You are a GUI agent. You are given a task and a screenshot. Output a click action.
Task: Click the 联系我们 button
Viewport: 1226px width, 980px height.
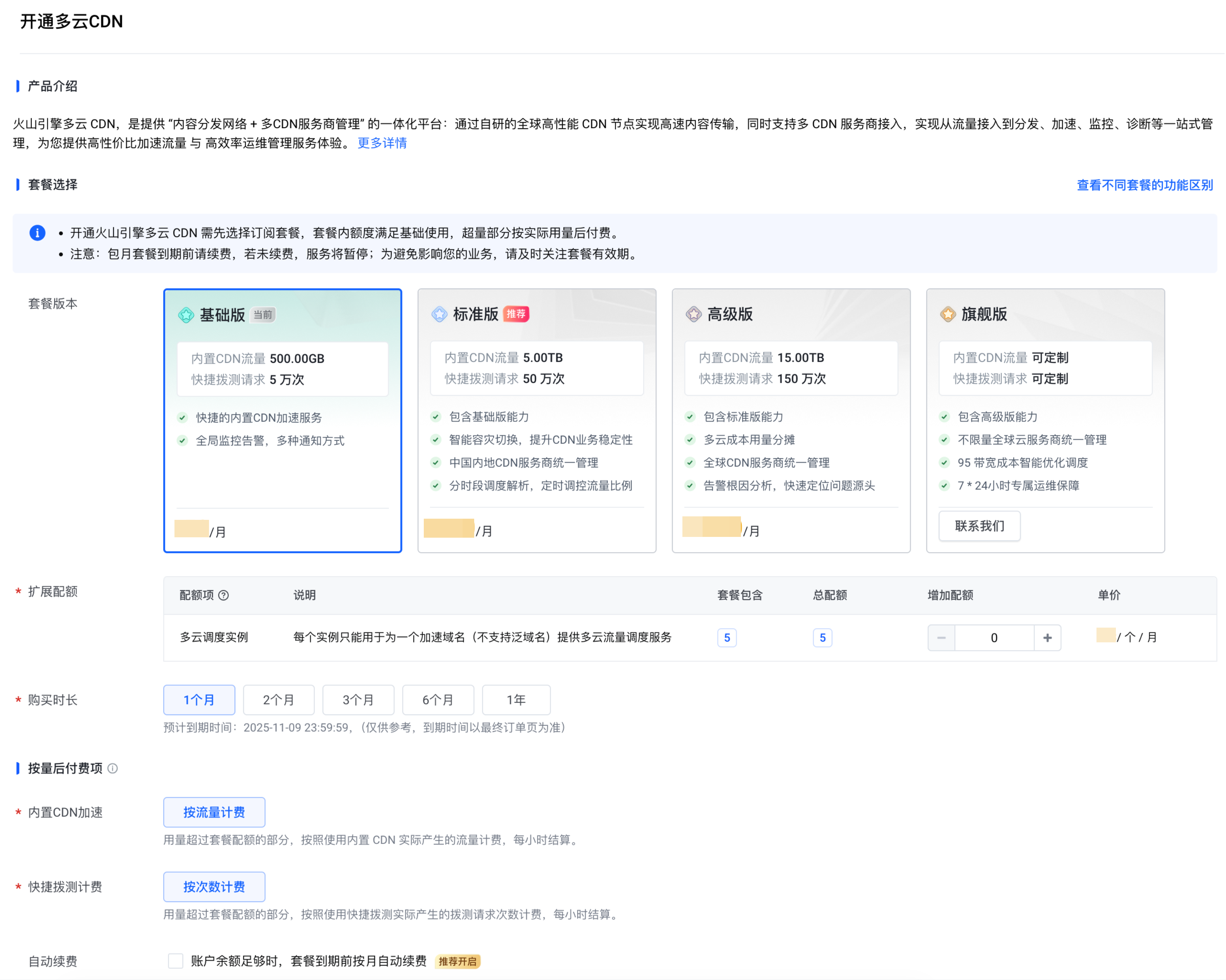click(980, 526)
